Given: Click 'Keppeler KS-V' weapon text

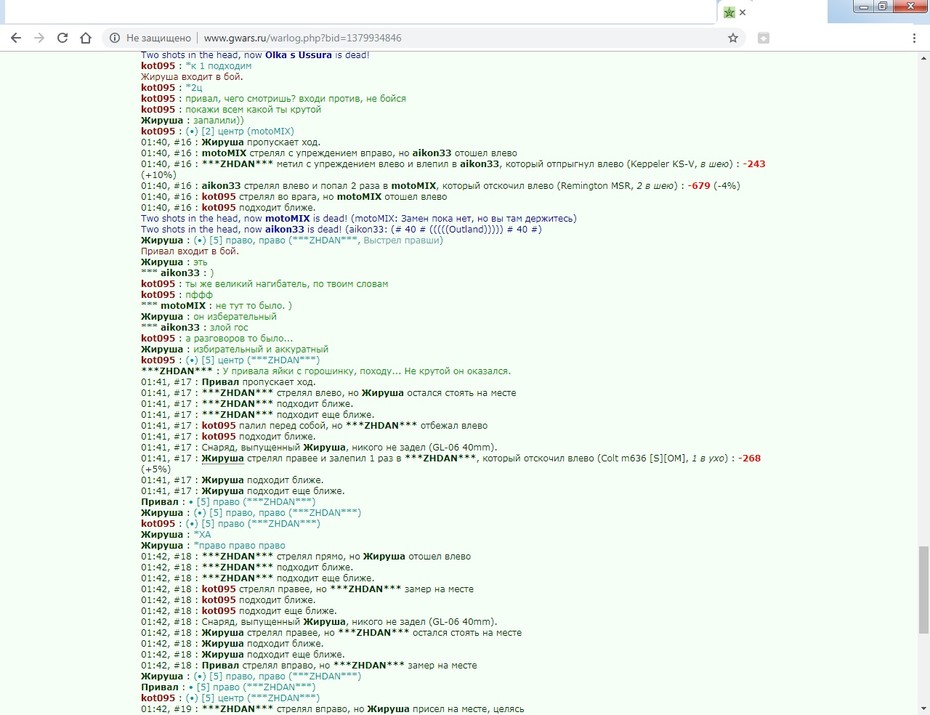Looking at the screenshot, I should pyautogui.click(x=662, y=164).
